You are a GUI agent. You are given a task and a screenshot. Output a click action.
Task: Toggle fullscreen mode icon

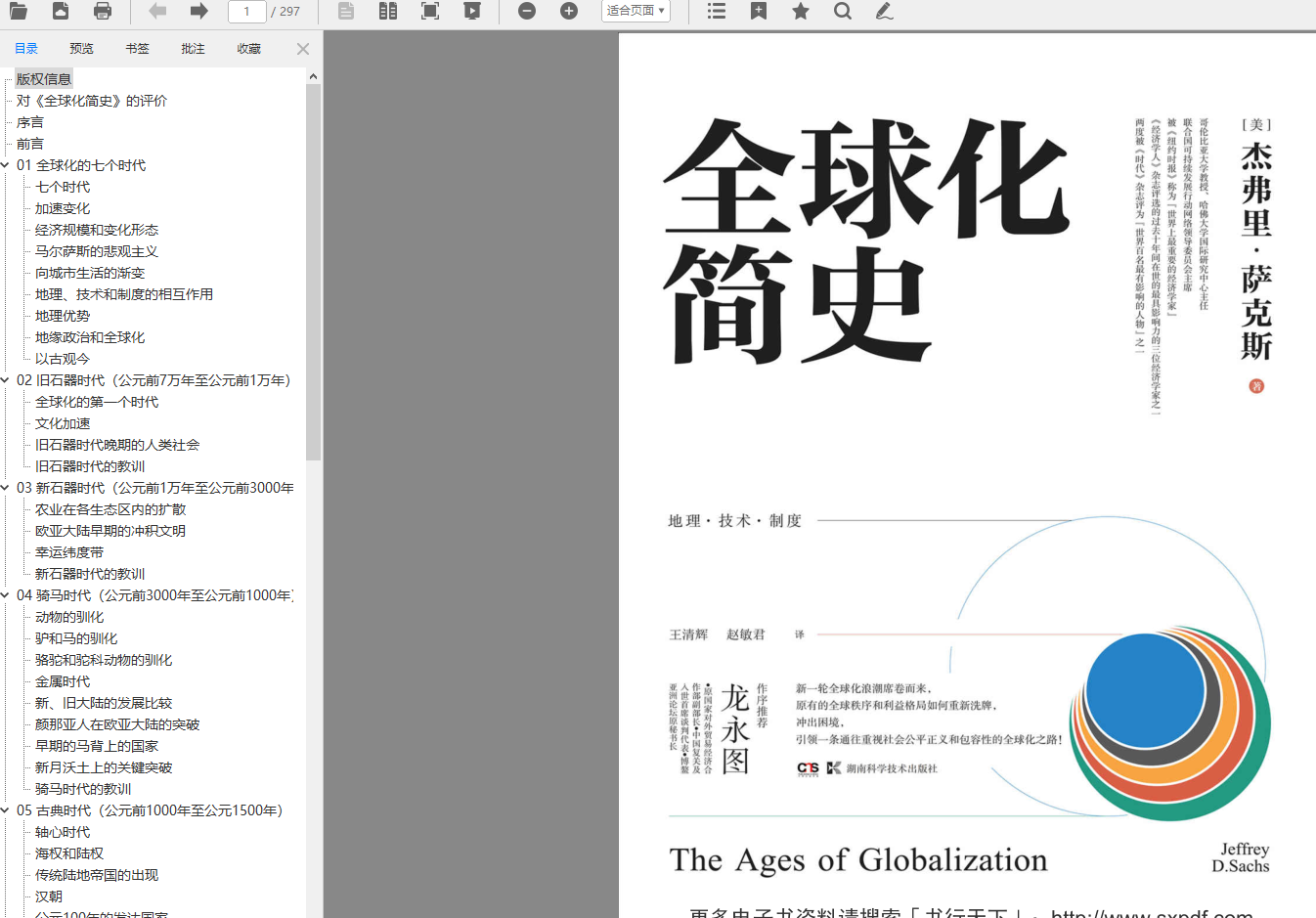pos(430,11)
